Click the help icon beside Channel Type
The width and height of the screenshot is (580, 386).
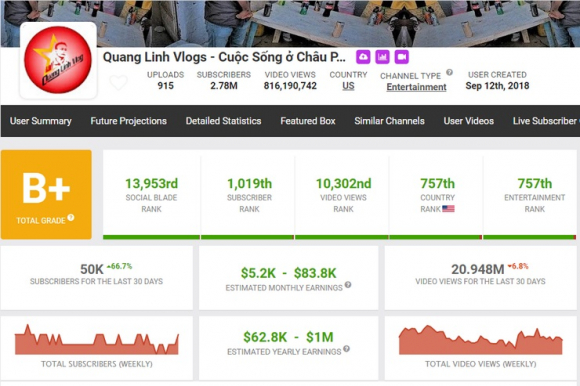[x=449, y=72]
